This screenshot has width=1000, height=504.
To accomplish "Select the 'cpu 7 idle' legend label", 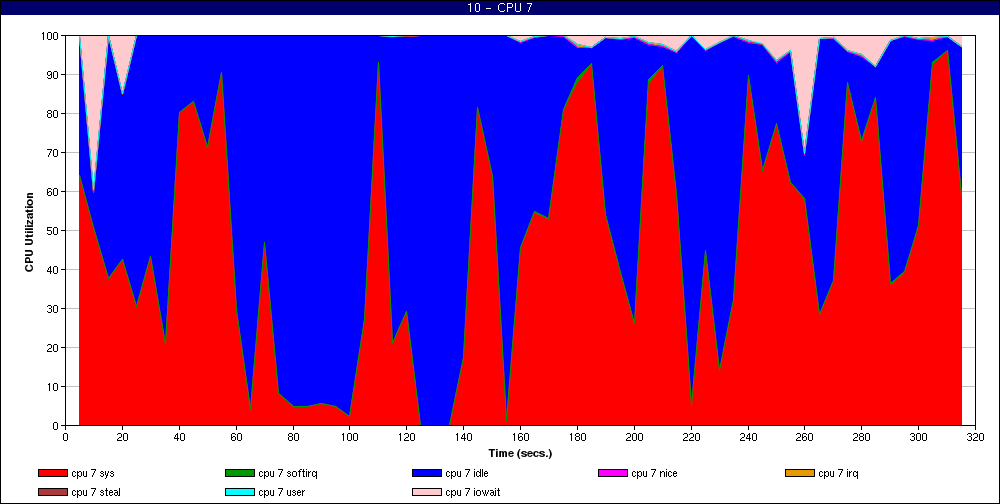I will pos(467,473).
